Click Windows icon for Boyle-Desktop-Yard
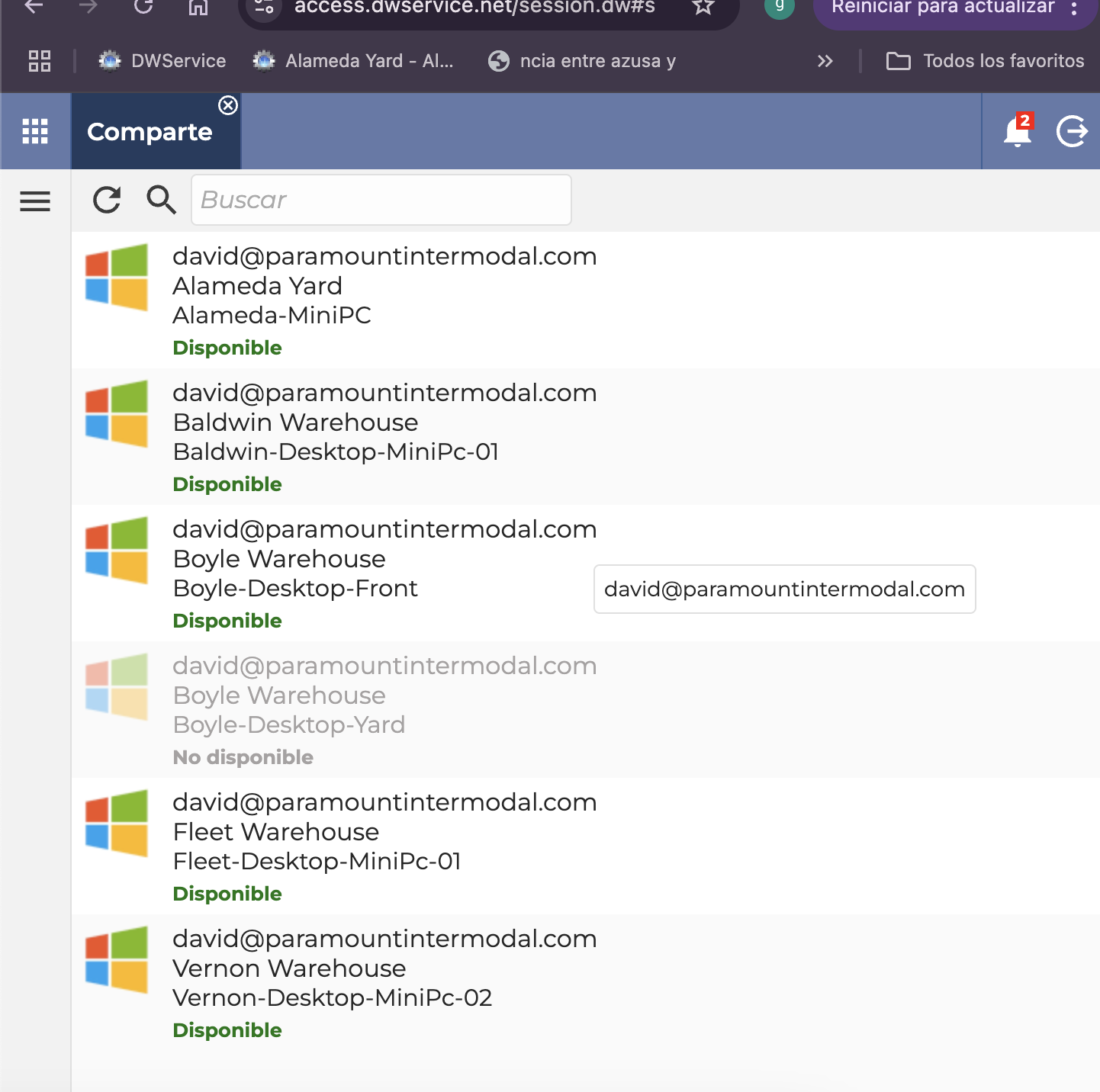This screenshot has height=1092, width=1100. pos(117,687)
